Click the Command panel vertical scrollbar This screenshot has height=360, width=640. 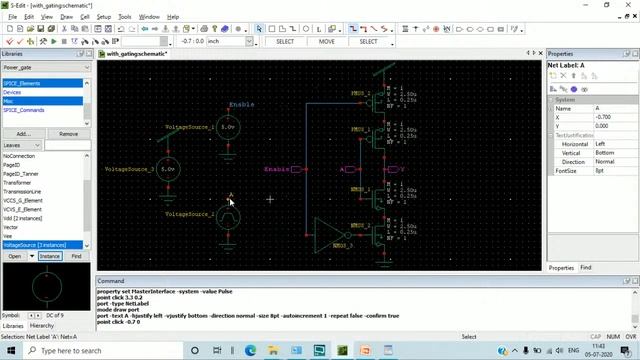(635, 309)
